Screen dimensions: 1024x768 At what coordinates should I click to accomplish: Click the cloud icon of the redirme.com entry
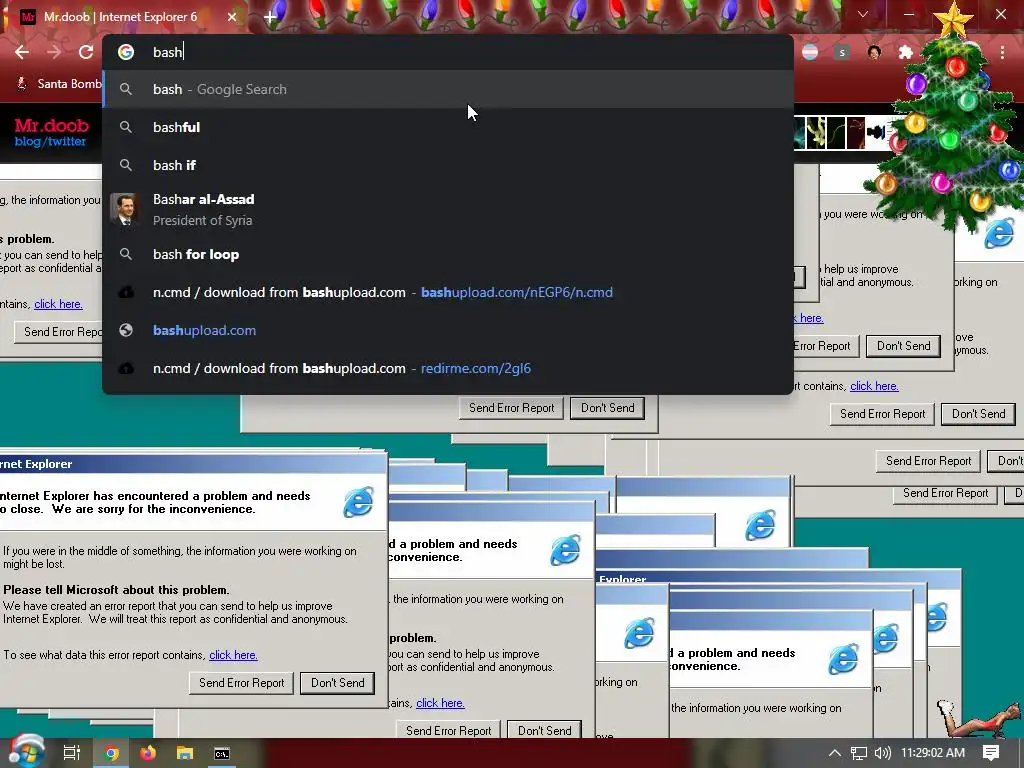pos(126,368)
